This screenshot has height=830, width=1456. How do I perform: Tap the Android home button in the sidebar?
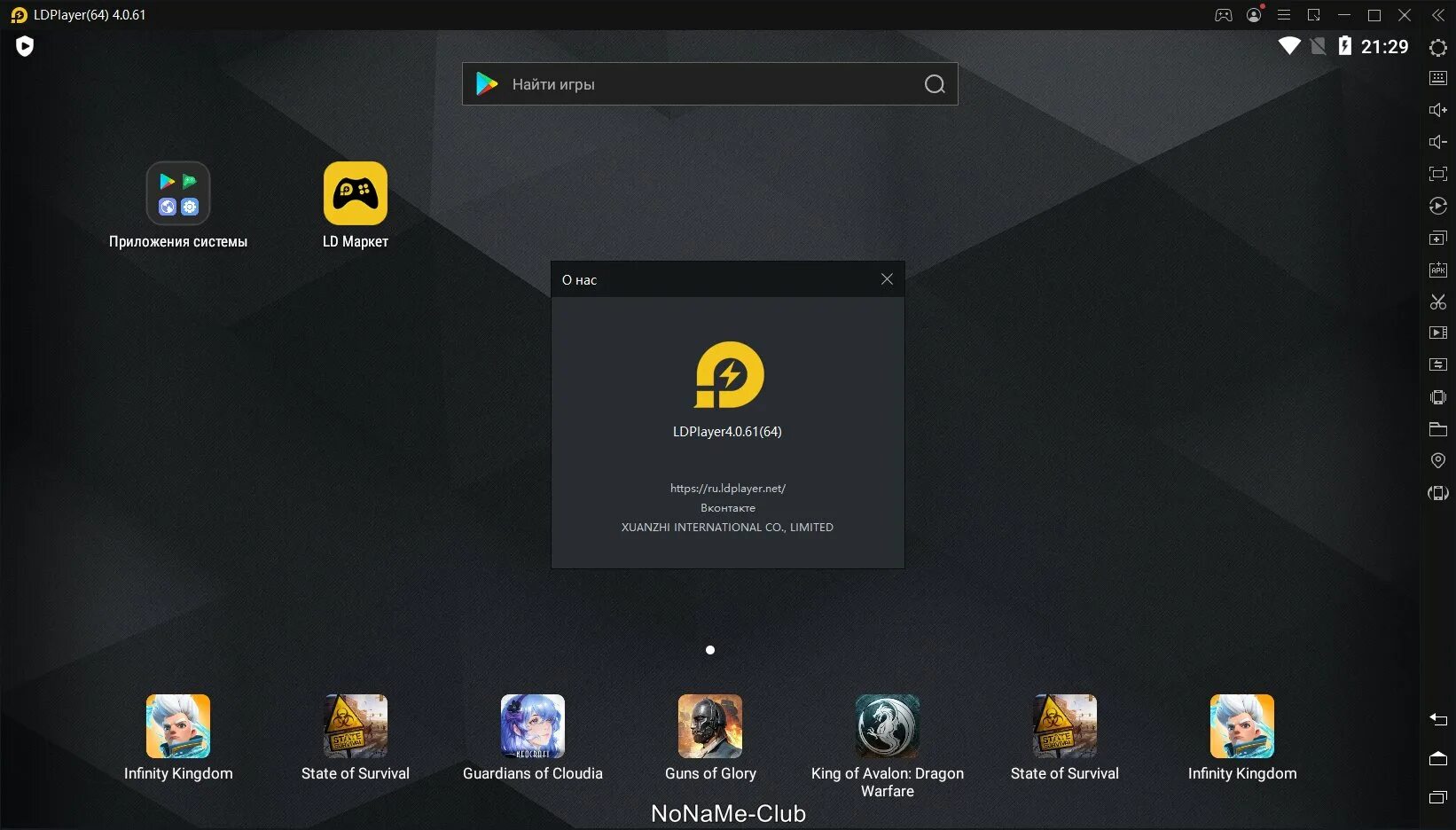pyautogui.click(x=1438, y=758)
